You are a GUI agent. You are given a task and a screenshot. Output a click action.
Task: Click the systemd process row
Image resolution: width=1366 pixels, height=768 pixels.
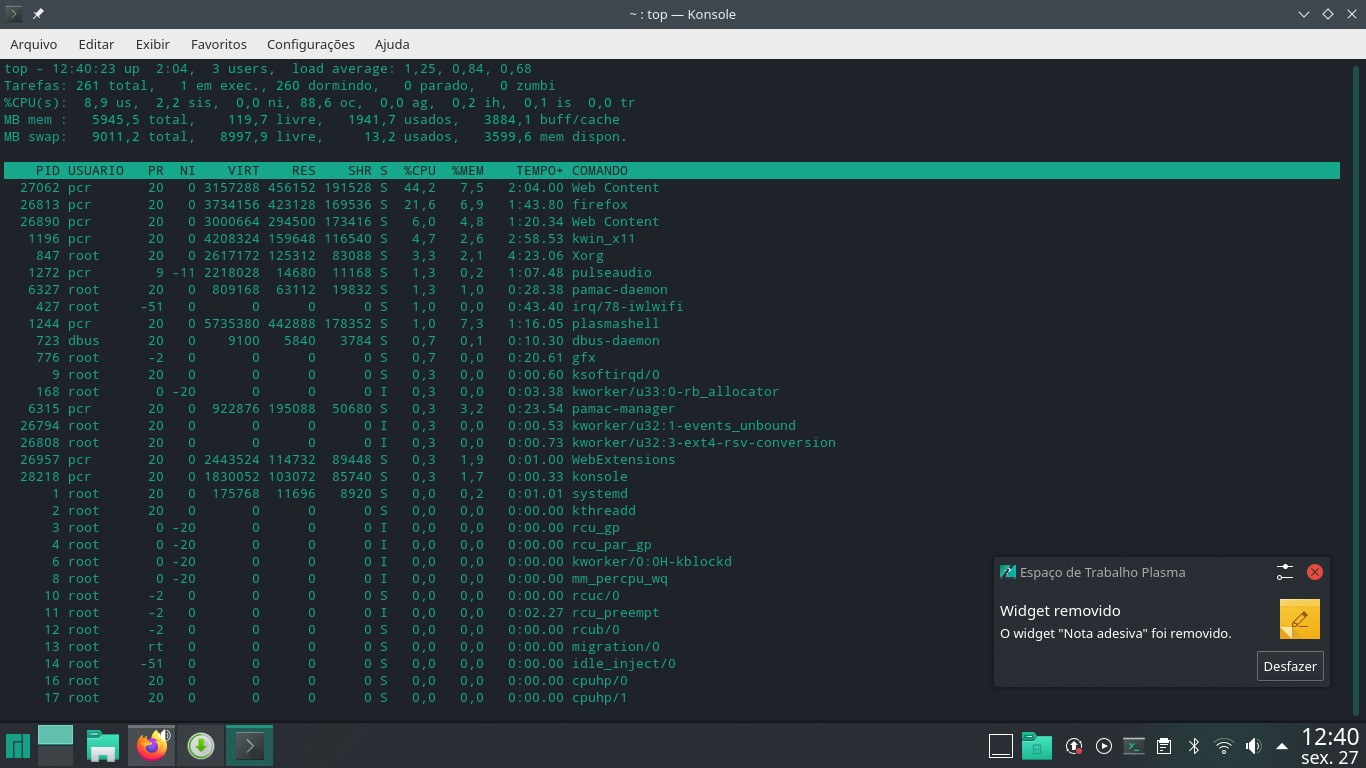click(672, 494)
